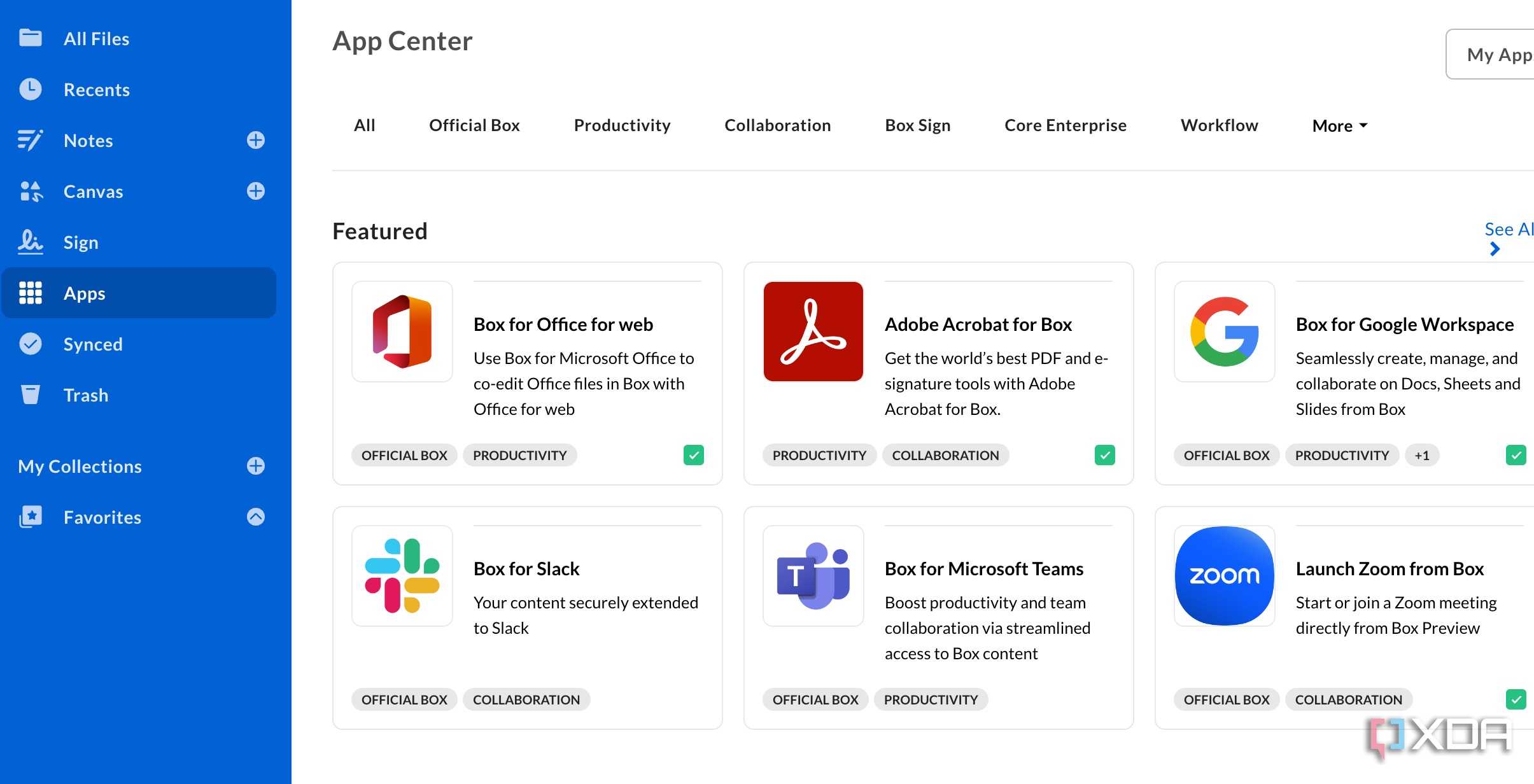The height and width of the screenshot is (784, 1534).
Task: Click the +1 tag on Google Workspace card
Action: coord(1422,455)
